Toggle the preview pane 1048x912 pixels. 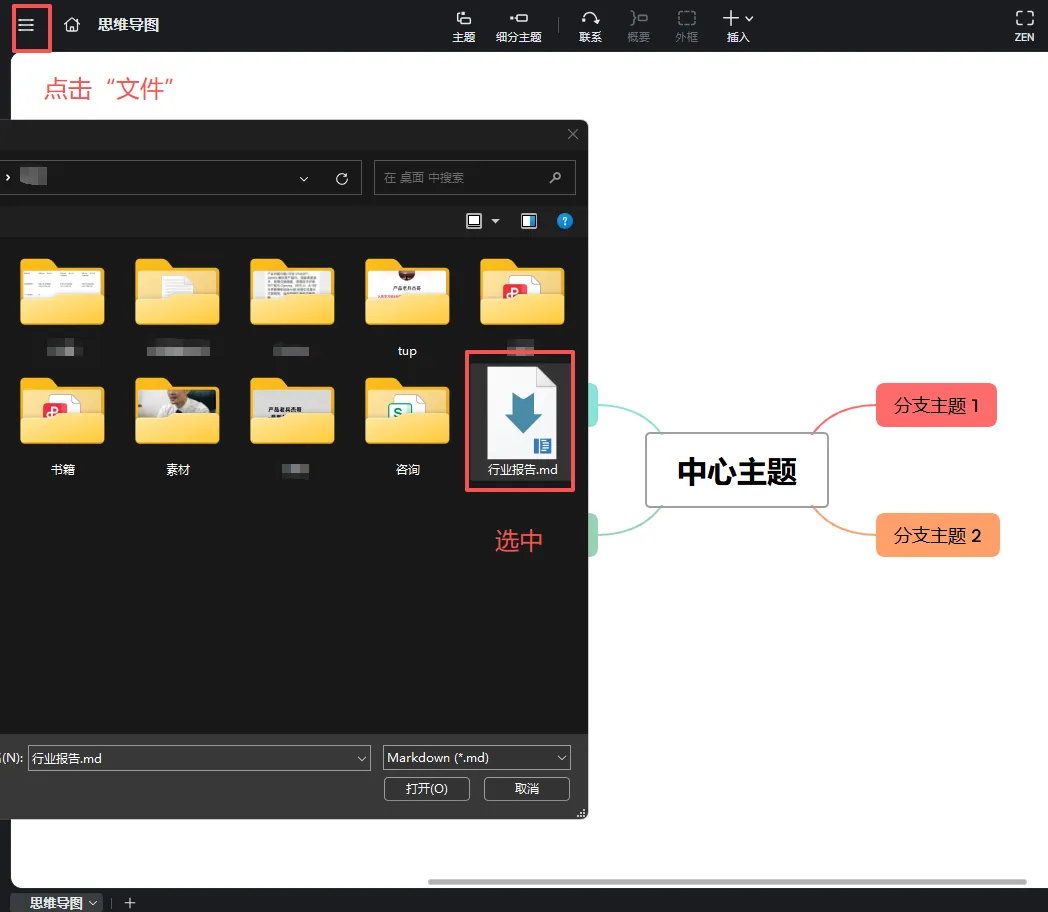coord(529,221)
